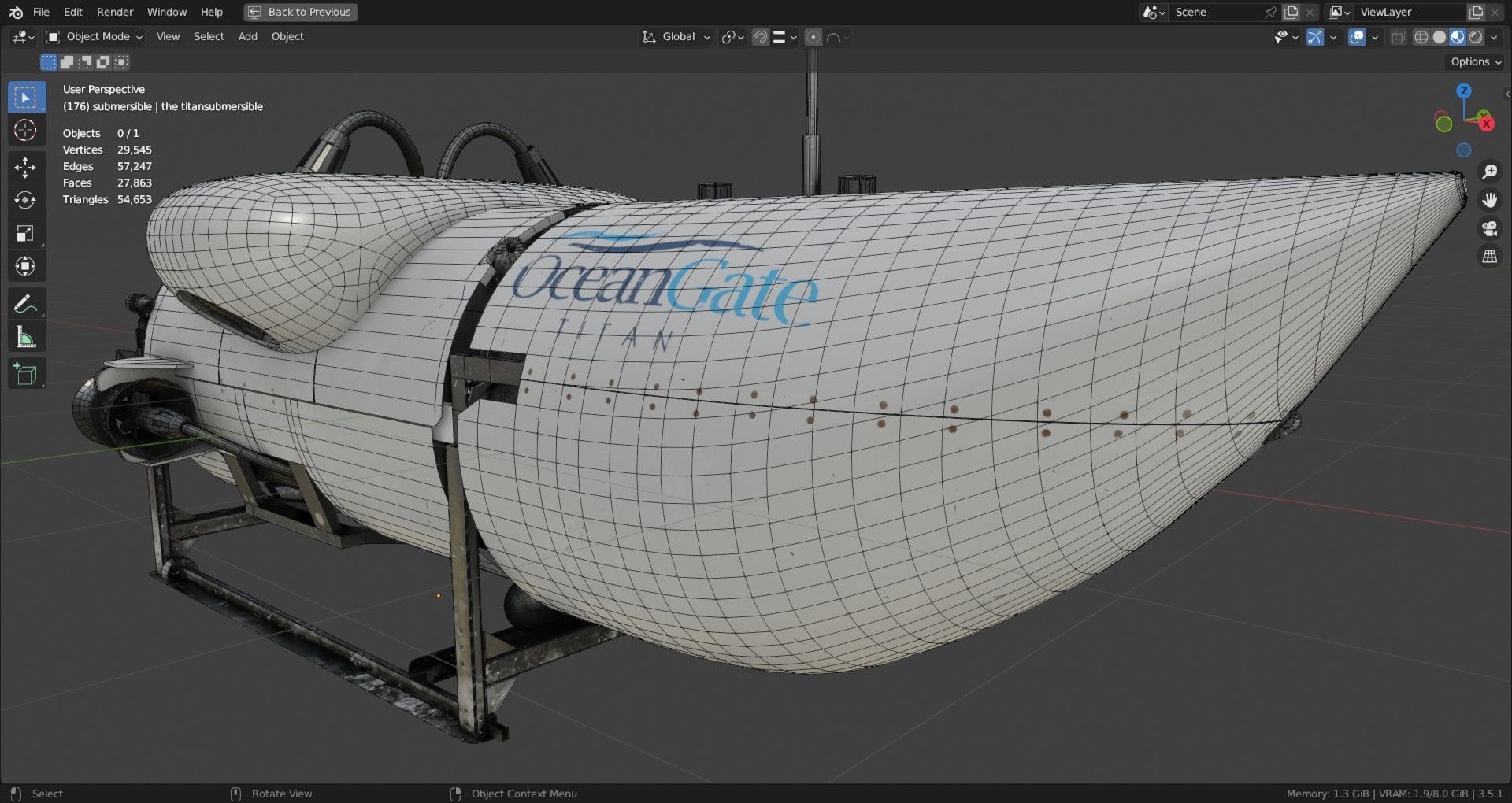Open the pivot point dropdown

pos(732,37)
